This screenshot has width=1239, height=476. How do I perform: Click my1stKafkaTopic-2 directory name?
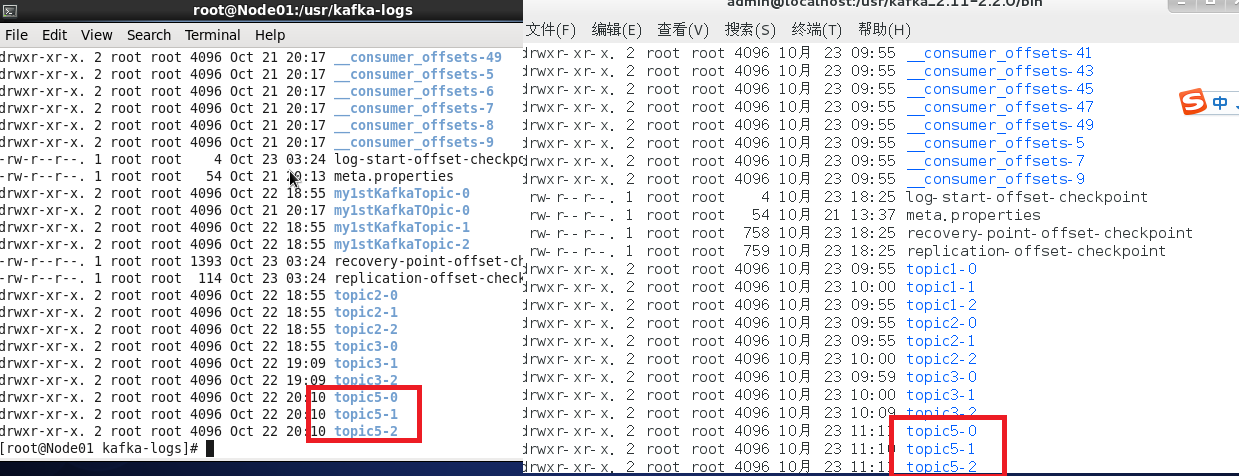(x=401, y=244)
